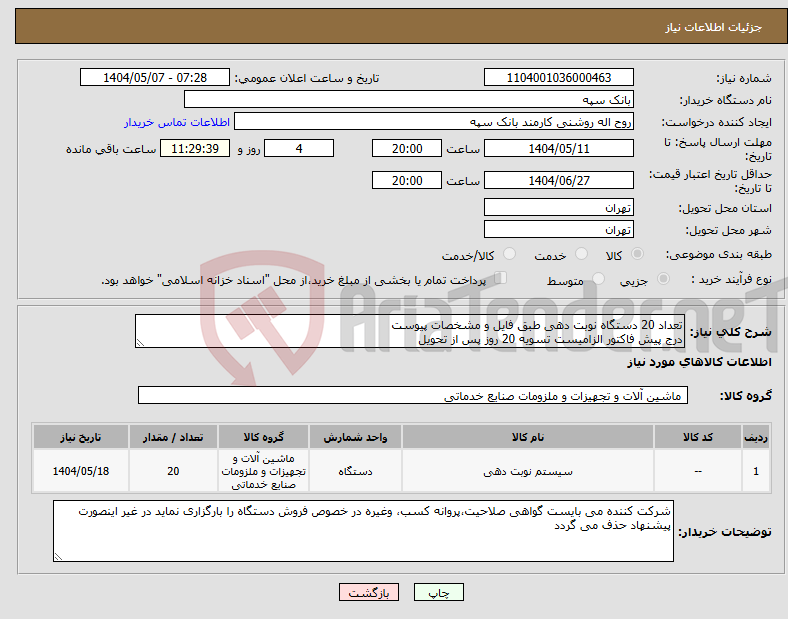
Task: Click the need number field 1104001036000463
Action: point(559,77)
